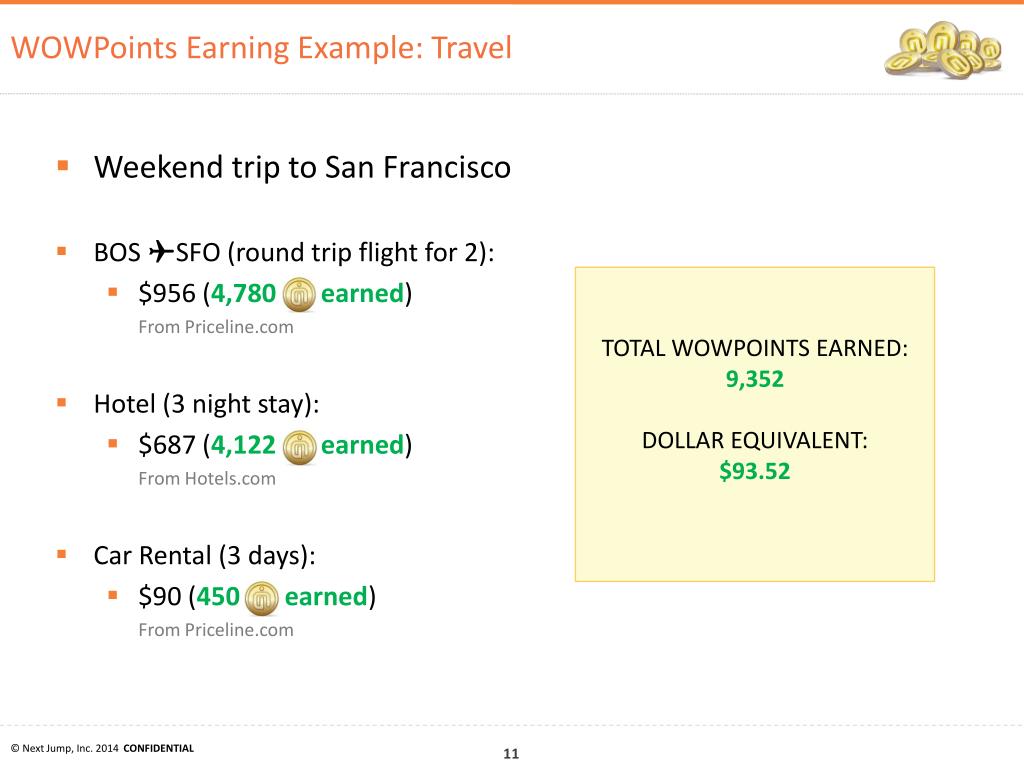This screenshot has height=768, width=1024.
Task: Click the Priceline.com text under car rental
Action: [216, 630]
